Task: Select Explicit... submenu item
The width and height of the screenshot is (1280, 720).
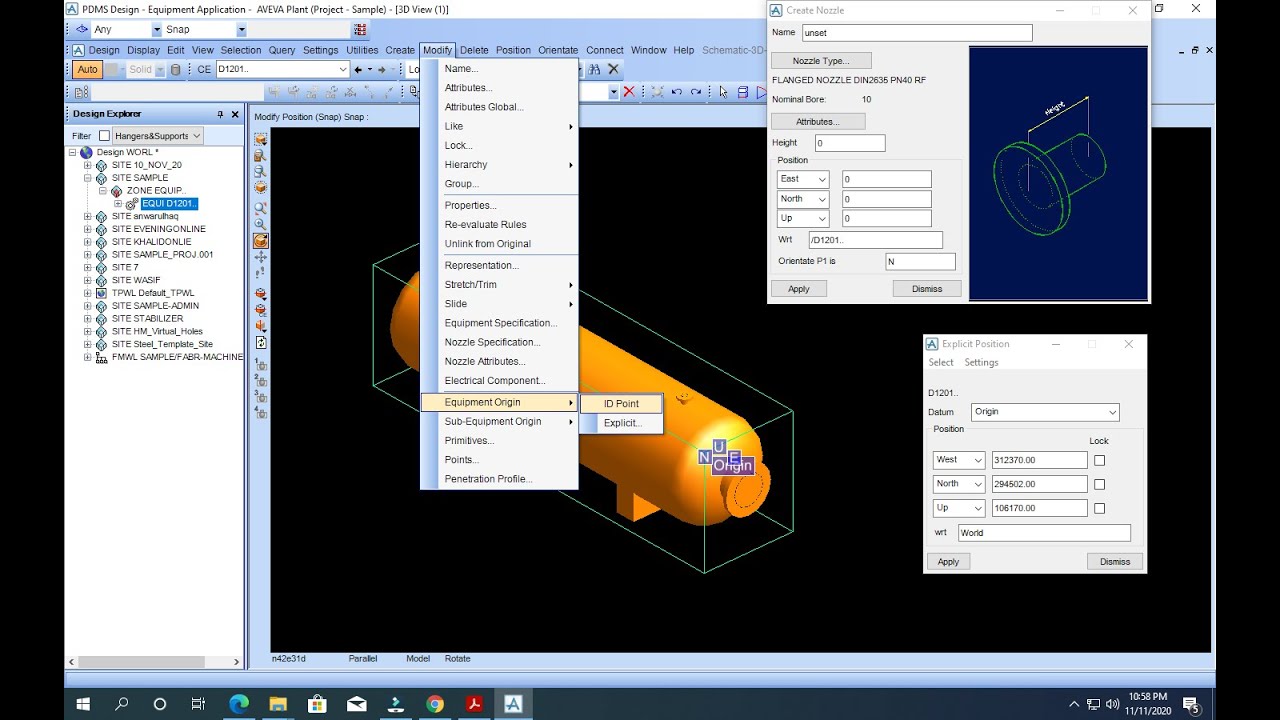Action: click(621, 423)
